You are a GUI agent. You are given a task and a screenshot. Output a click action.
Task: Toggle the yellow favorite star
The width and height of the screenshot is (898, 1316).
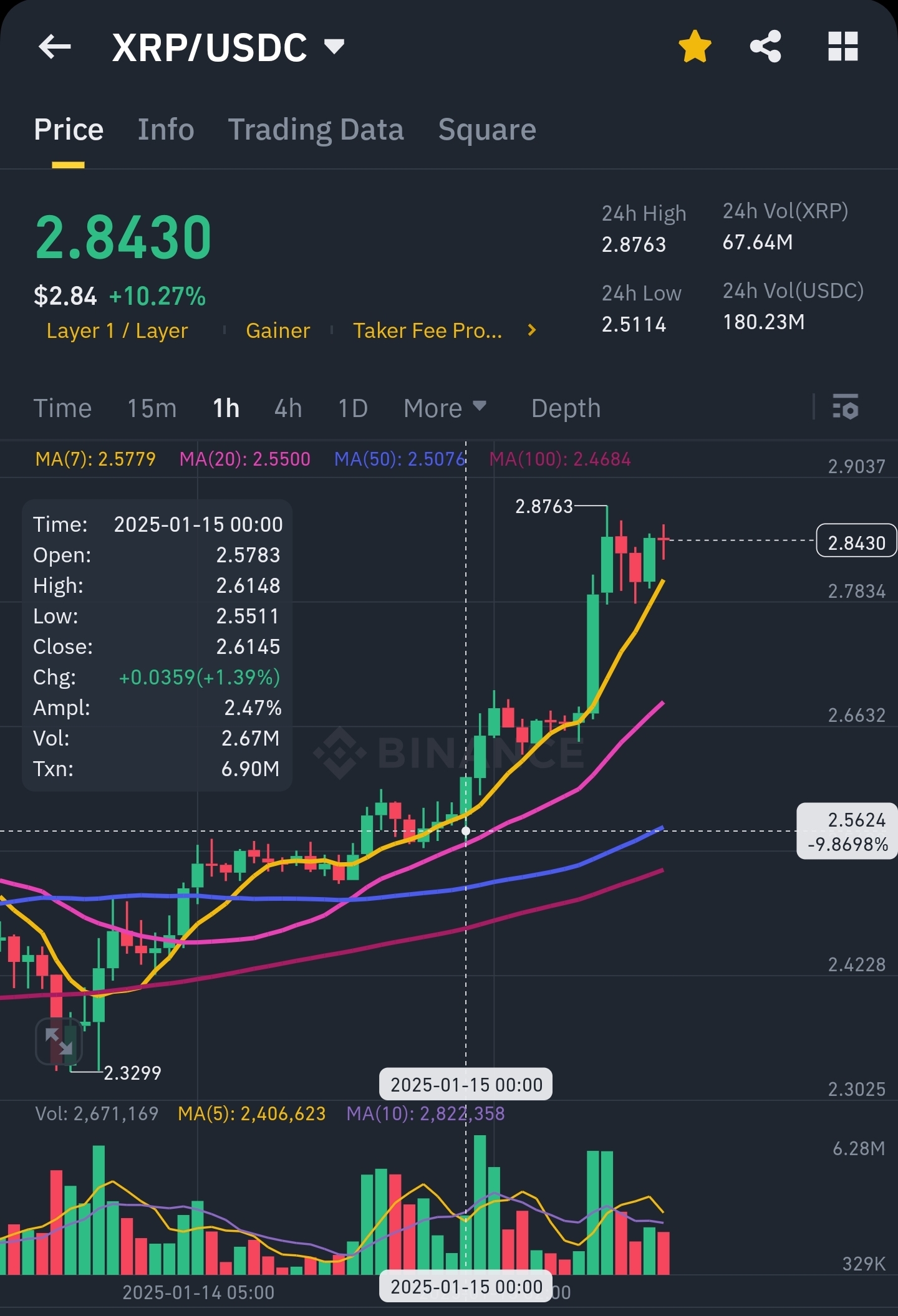tap(695, 47)
